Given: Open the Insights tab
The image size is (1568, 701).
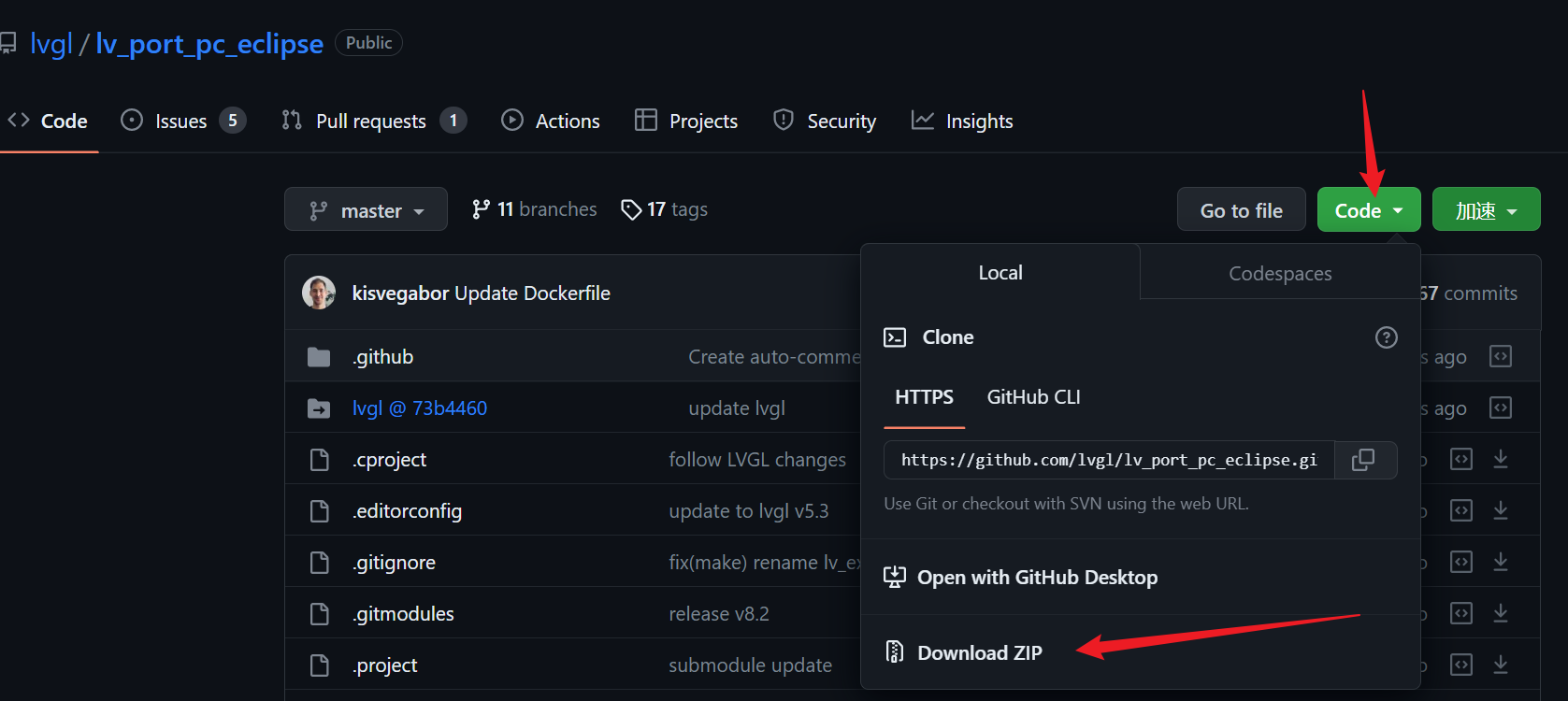Looking at the screenshot, I should pos(962,121).
